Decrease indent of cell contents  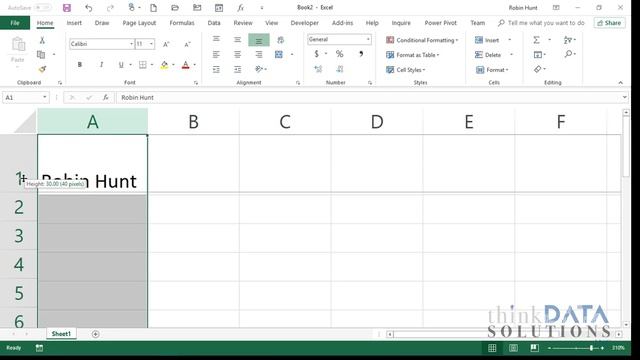216,69
